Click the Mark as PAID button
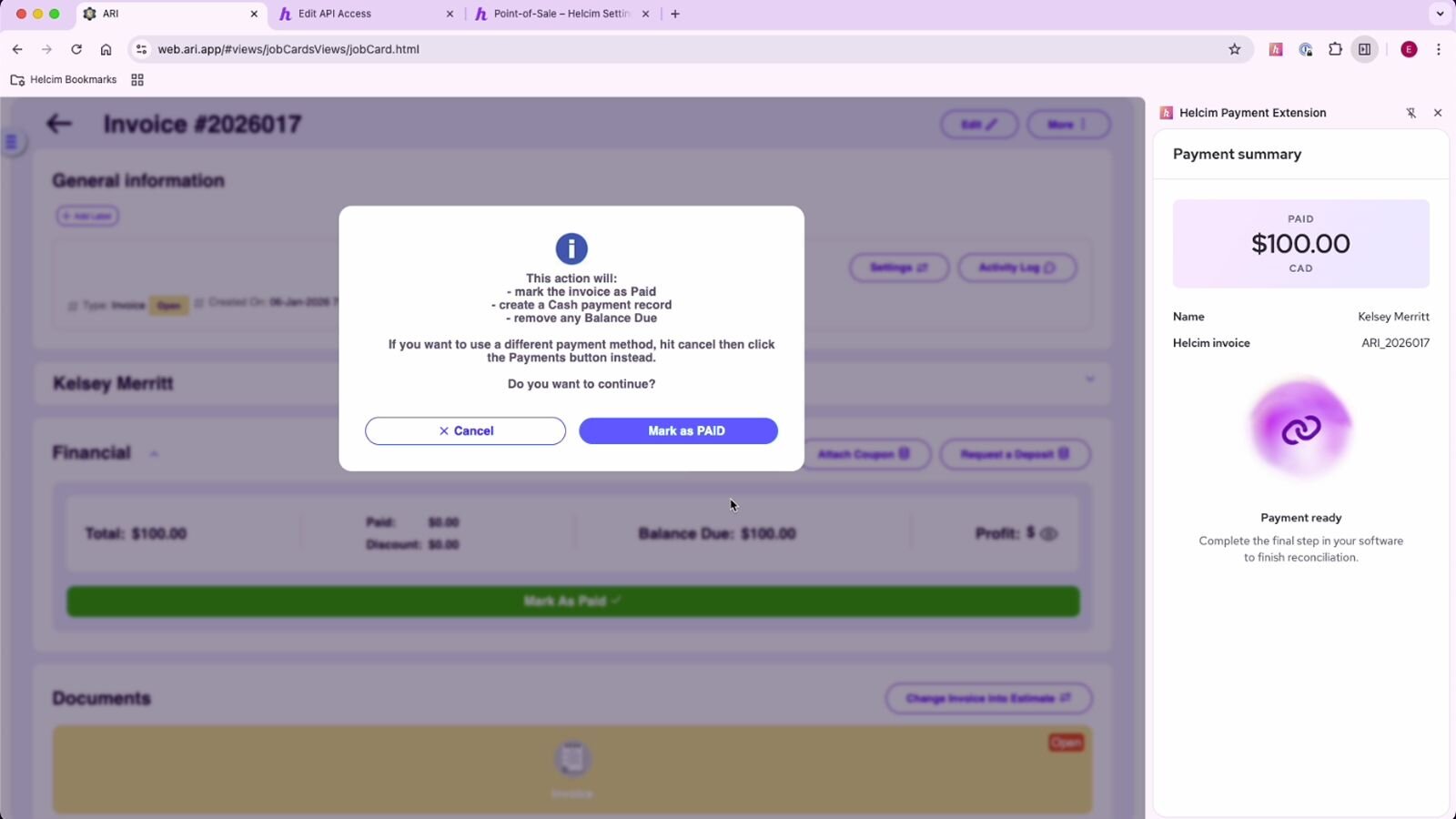This screenshot has height=819, width=1456. tap(678, 431)
